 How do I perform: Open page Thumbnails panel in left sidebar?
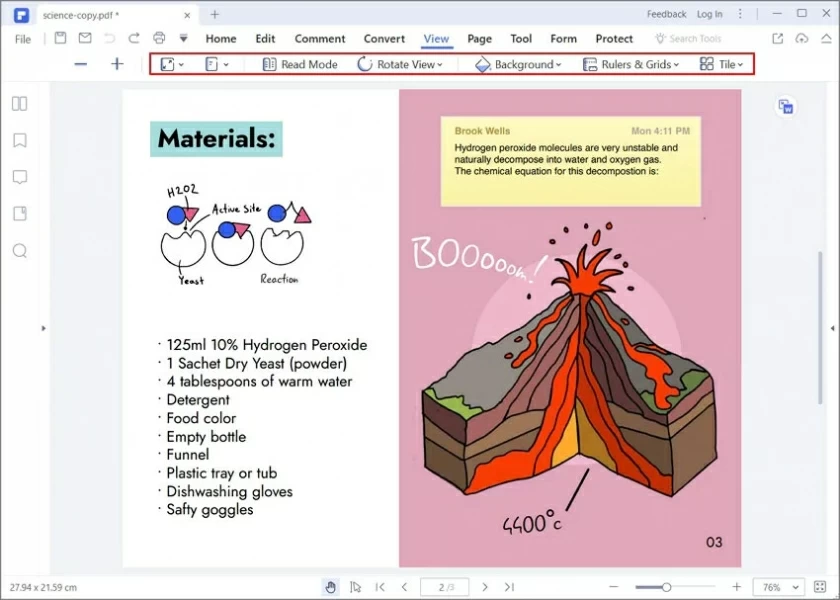coord(20,103)
